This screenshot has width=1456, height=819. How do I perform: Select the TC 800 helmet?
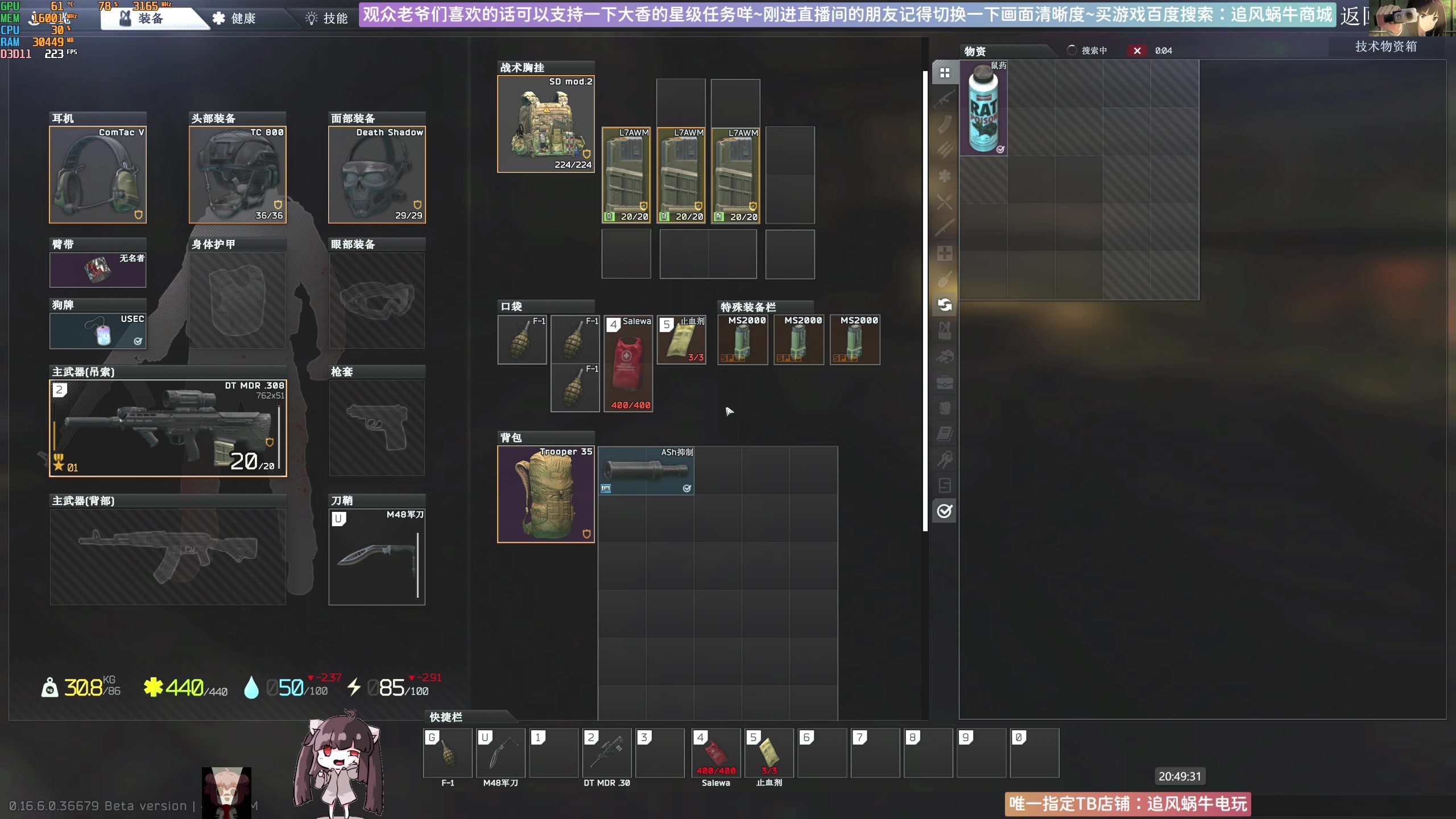(237, 175)
